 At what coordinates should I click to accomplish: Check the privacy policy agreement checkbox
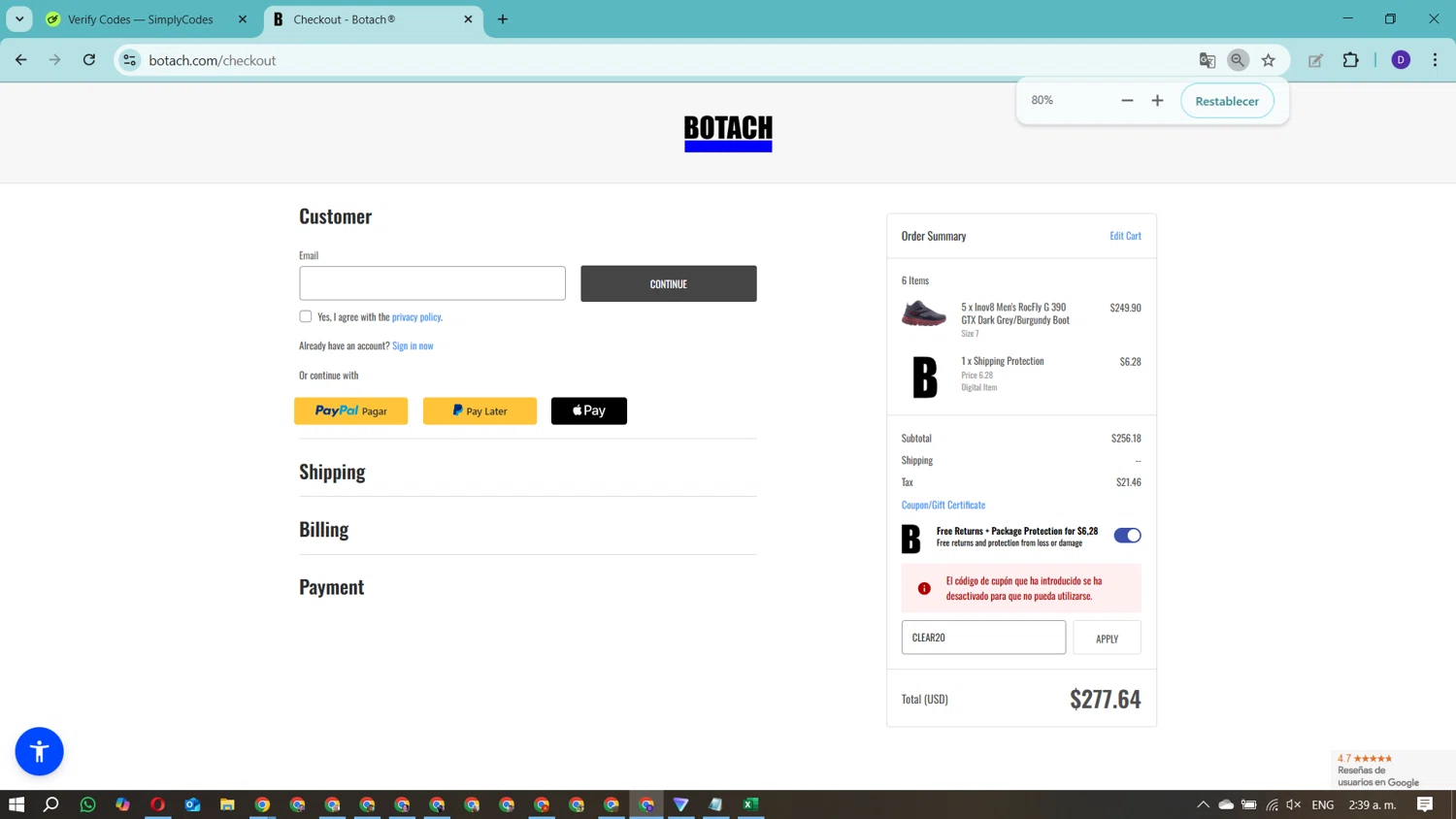tap(306, 316)
